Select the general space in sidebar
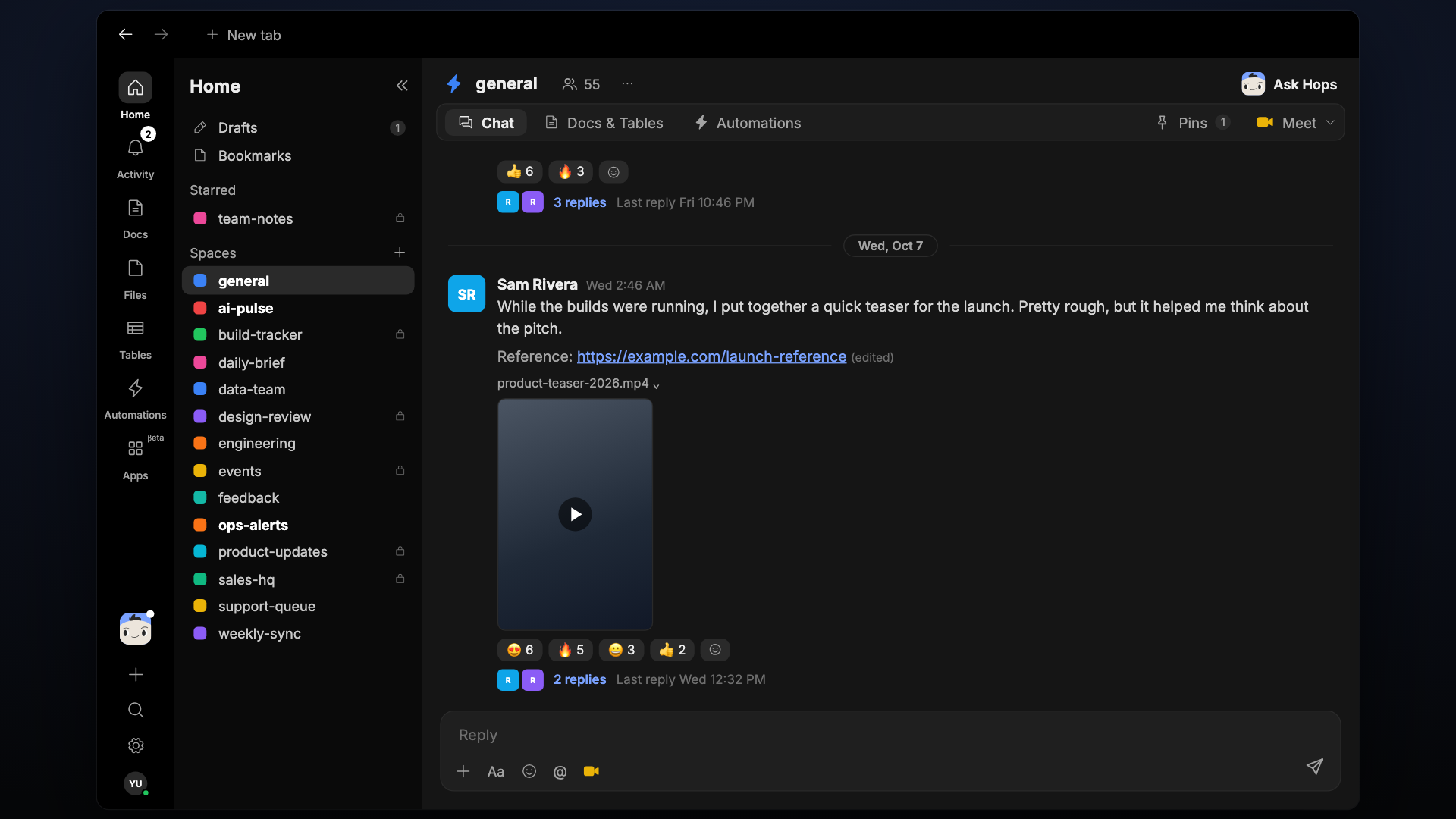Screen dimensions: 1456x819 tap(298, 281)
